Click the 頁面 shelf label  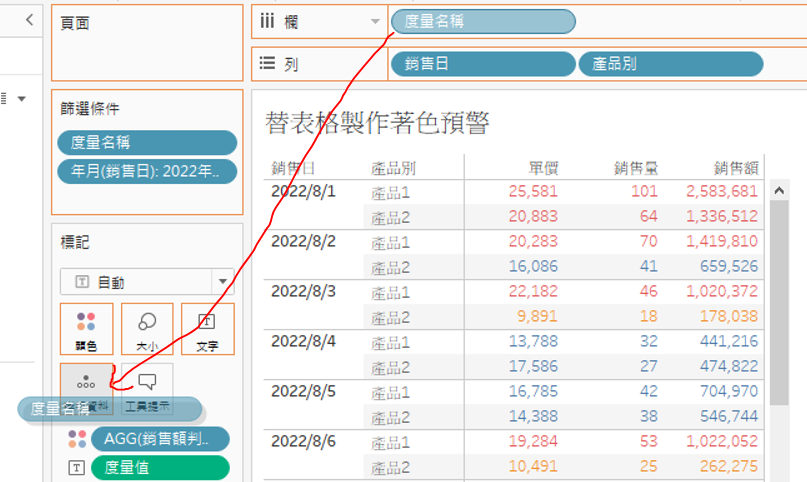pyautogui.click(x=75, y=23)
